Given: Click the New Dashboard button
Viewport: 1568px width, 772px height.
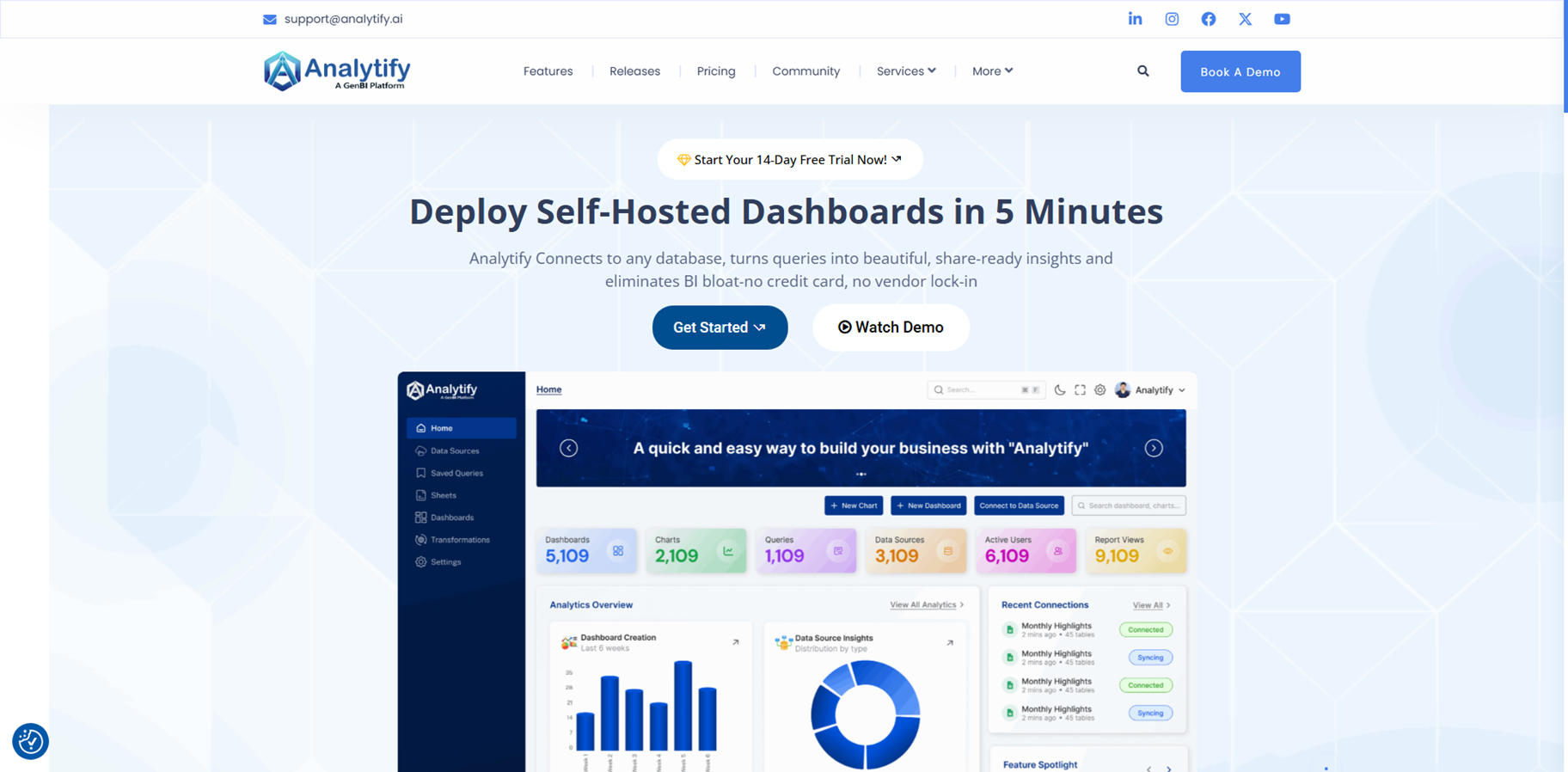Looking at the screenshot, I should 928,505.
